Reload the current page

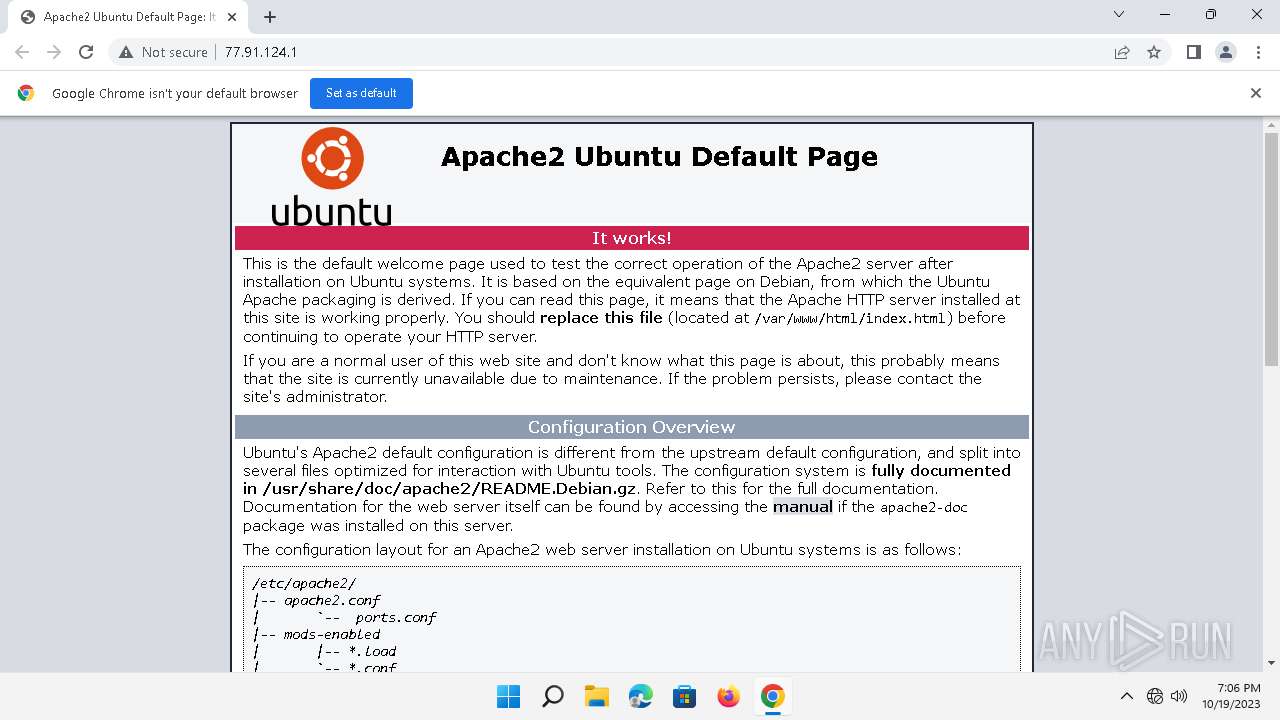[86, 52]
